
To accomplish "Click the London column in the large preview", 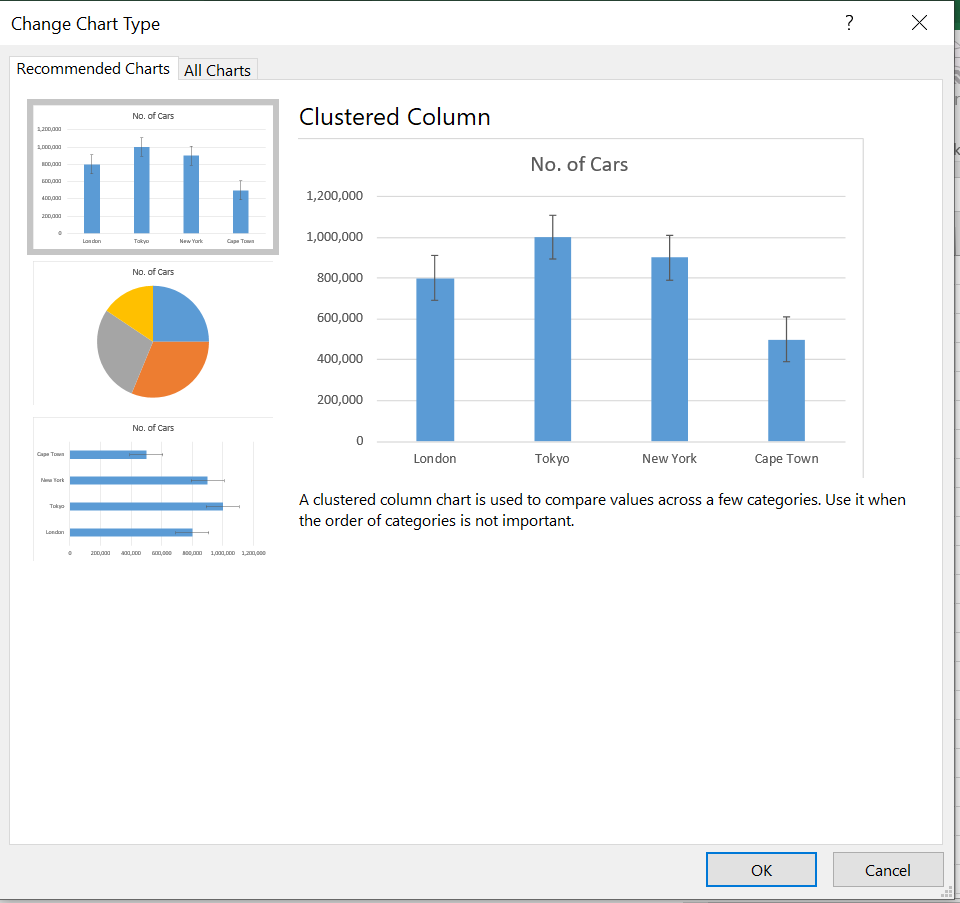I will pyautogui.click(x=435, y=360).
